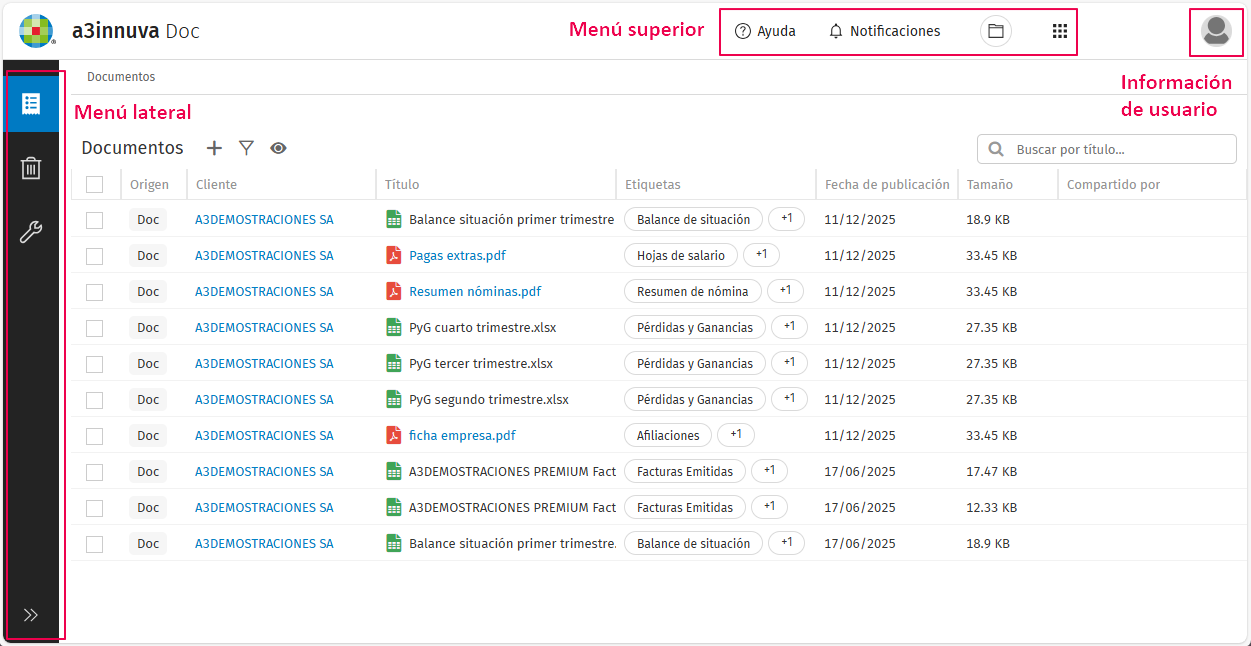Click the Buscar por título search field
This screenshot has width=1251, height=646.
(x=1107, y=149)
